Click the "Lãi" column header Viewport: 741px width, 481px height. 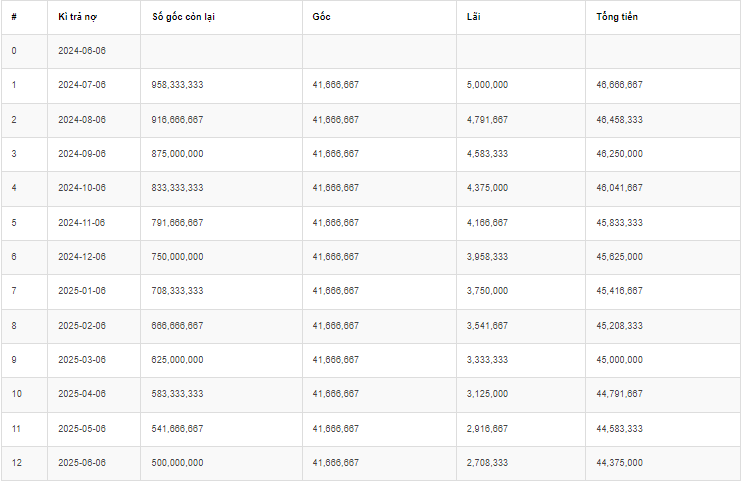pyautogui.click(x=475, y=18)
